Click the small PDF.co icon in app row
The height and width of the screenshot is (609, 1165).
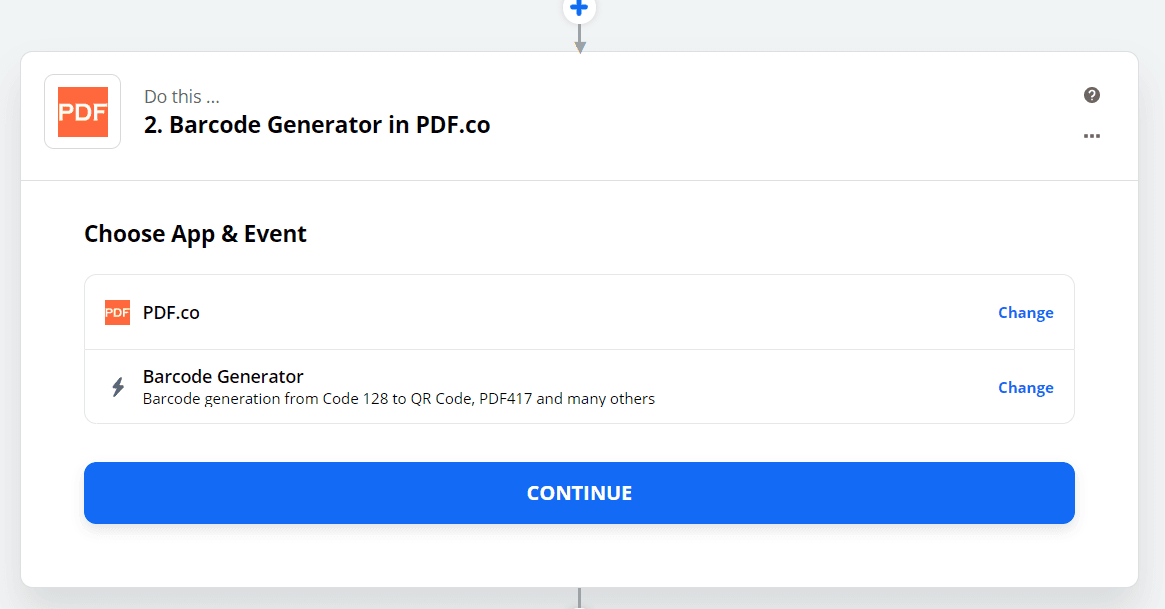[117, 313]
